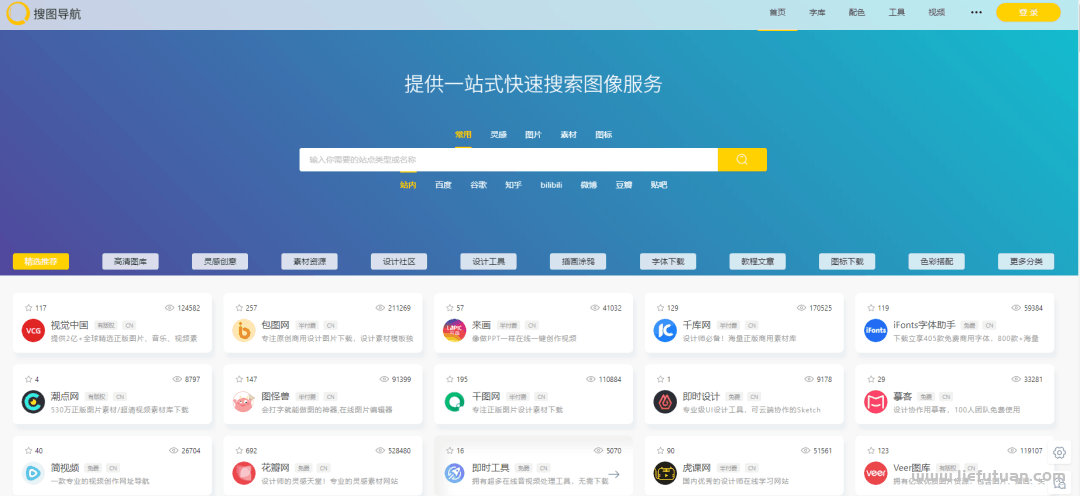The width and height of the screenshot is (1080, 496).
Task: Open the three-dots more menu
Action: tap(976, 12)
